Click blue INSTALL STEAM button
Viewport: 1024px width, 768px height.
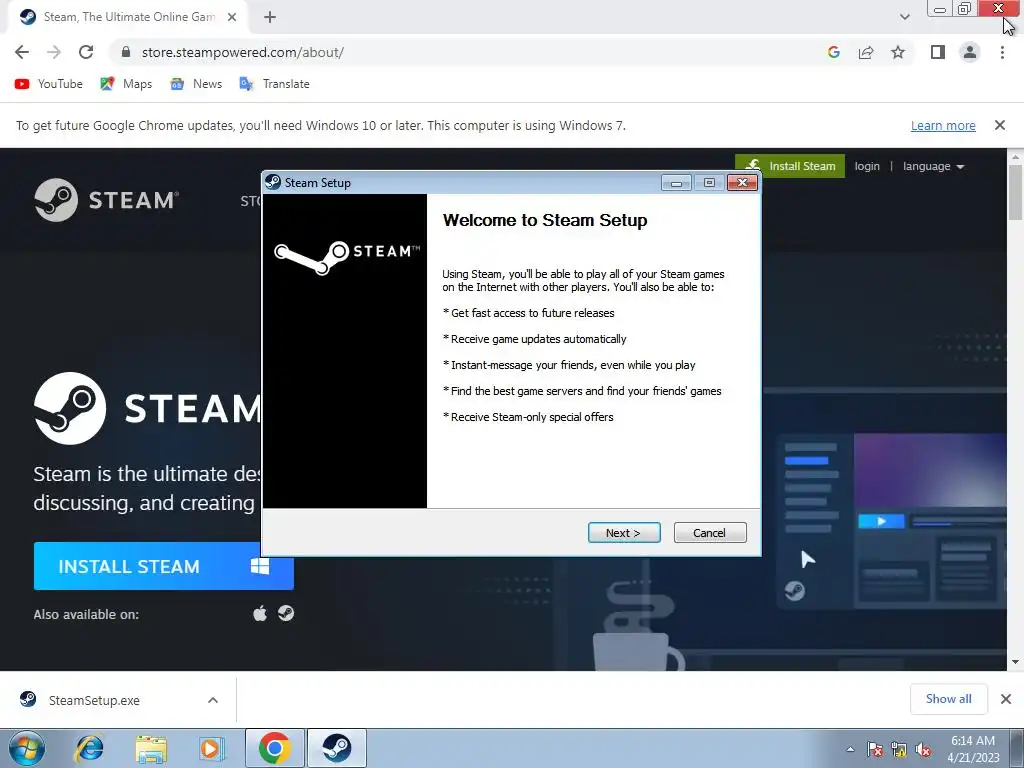163,566
